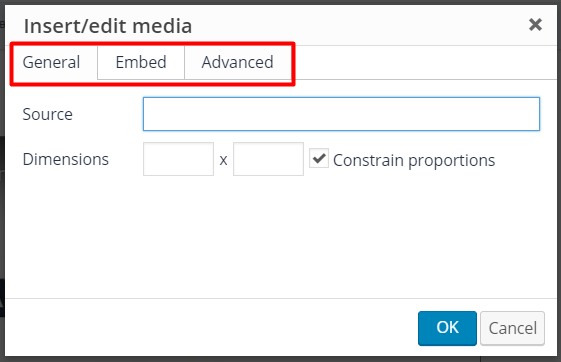
Task: Click the title bar space left of the close icon
Action: coord(358,26)
